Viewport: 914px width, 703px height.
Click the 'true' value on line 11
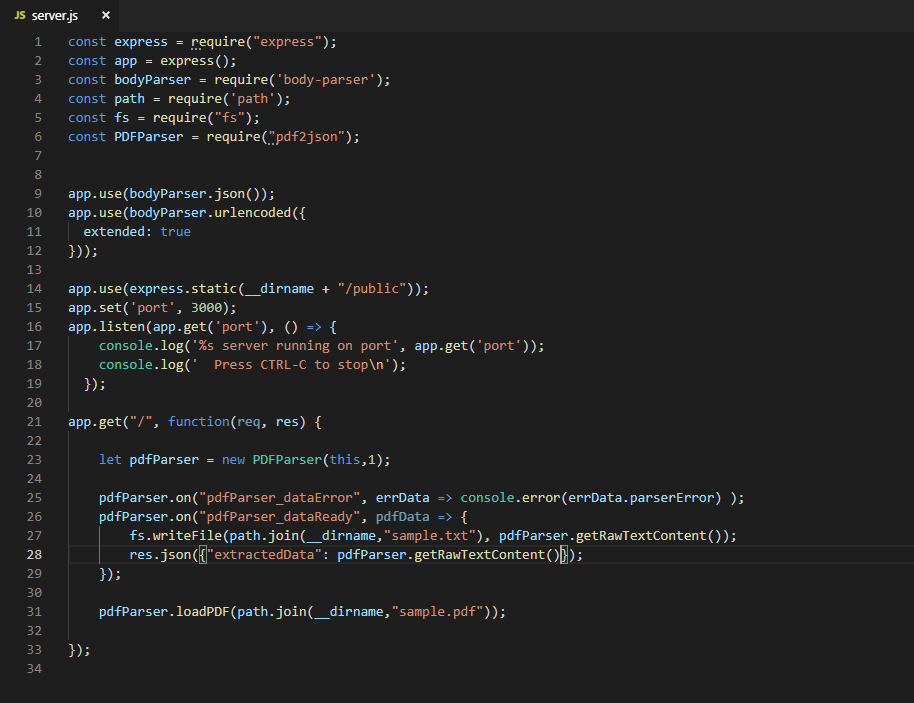pos(175,232)
